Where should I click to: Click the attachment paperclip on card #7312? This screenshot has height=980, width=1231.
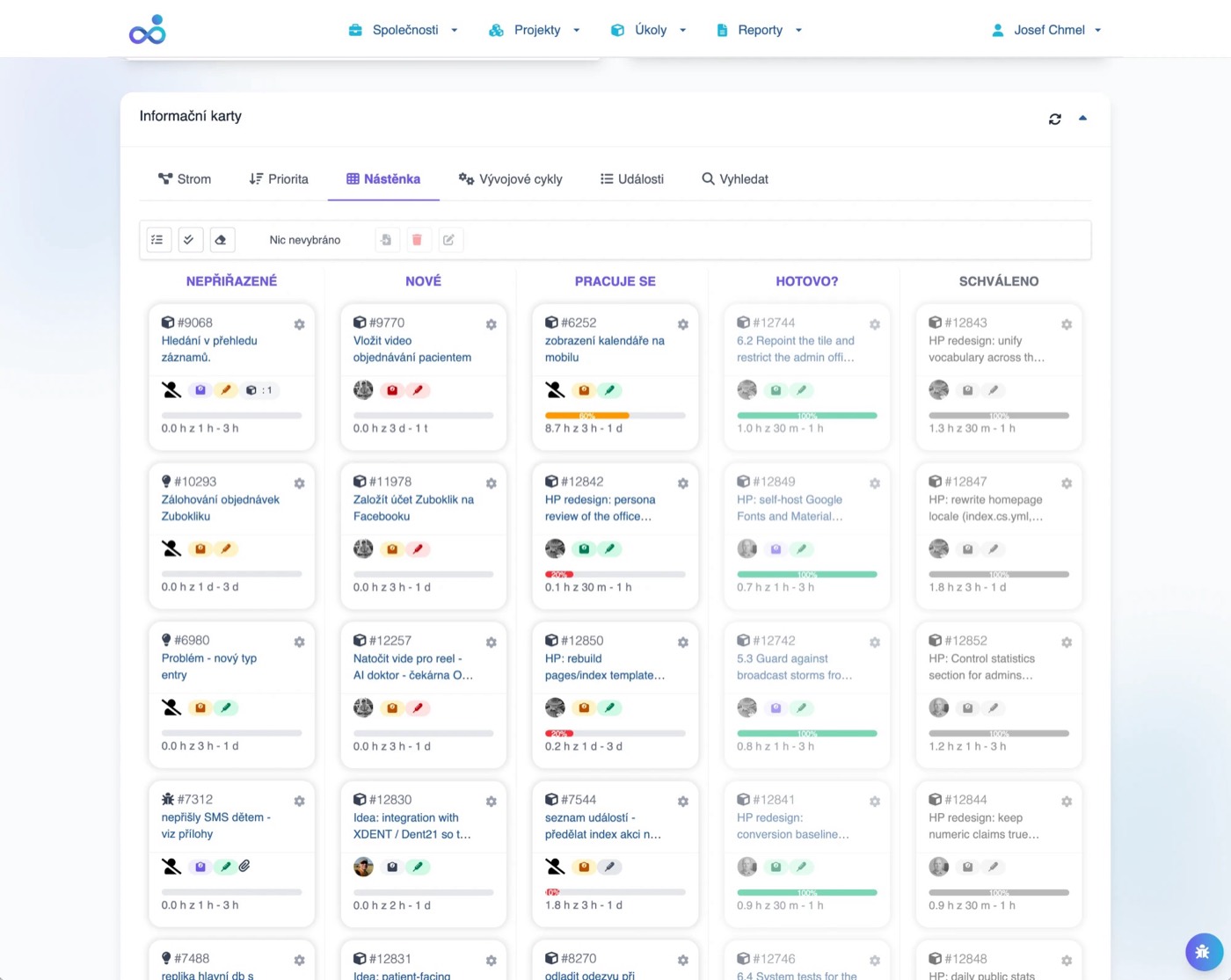click(x=244, y=867)
